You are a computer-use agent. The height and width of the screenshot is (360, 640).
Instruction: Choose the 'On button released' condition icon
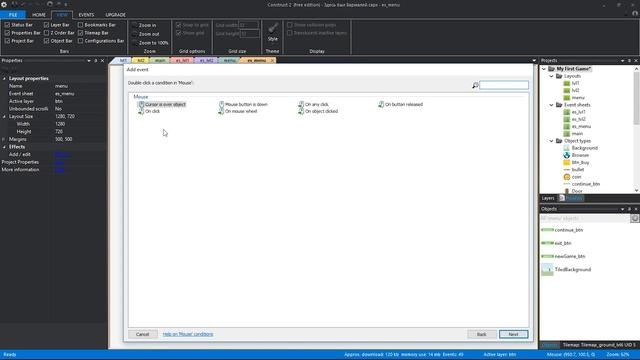[x=381, y=104]
